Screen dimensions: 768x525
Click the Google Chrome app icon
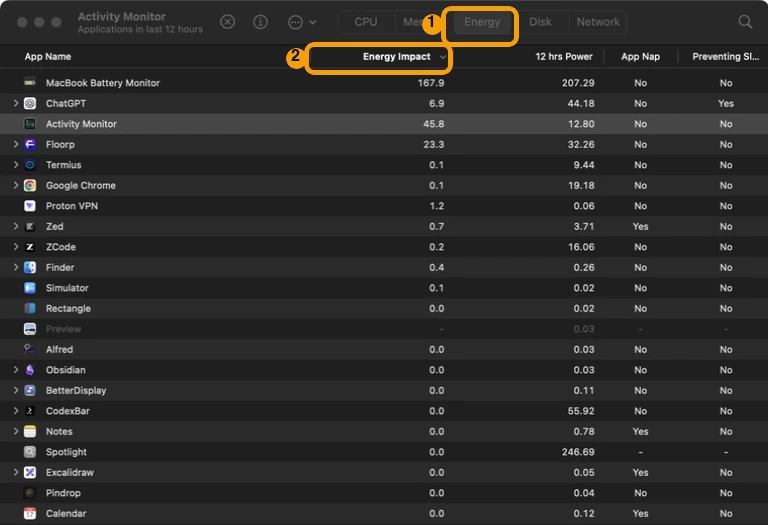[x=30, y=186]
